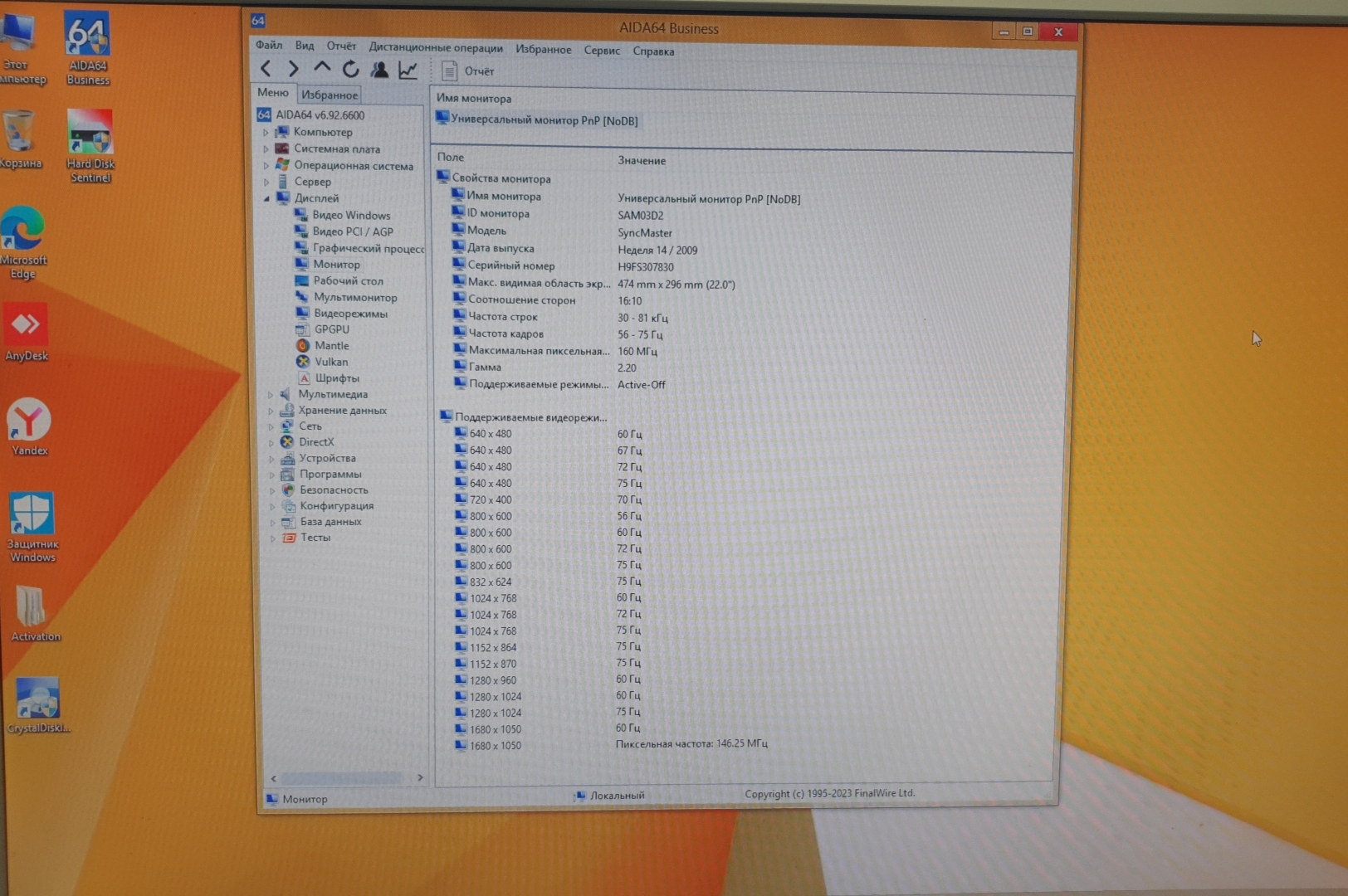
Task: Expand the Сеть tree node
Action: tap(271, 426)
